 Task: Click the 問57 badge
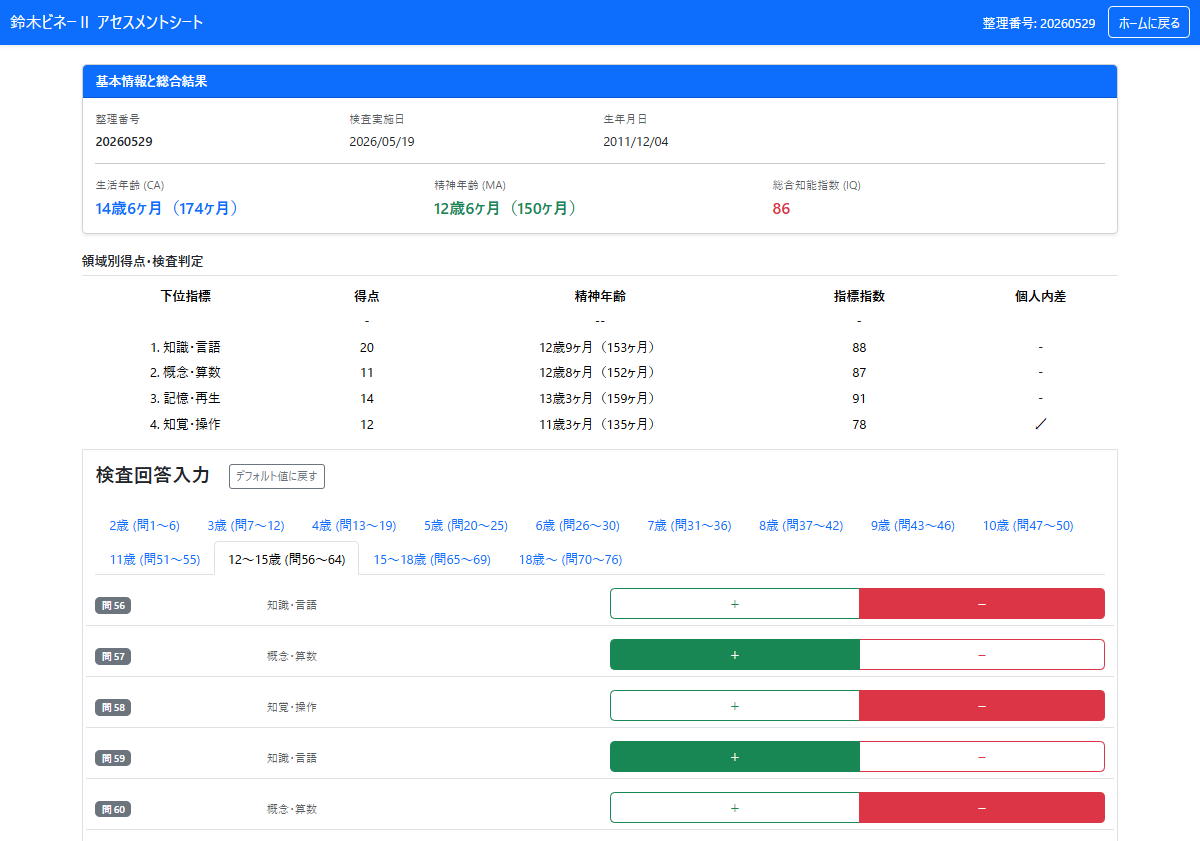tap(113, 656)
